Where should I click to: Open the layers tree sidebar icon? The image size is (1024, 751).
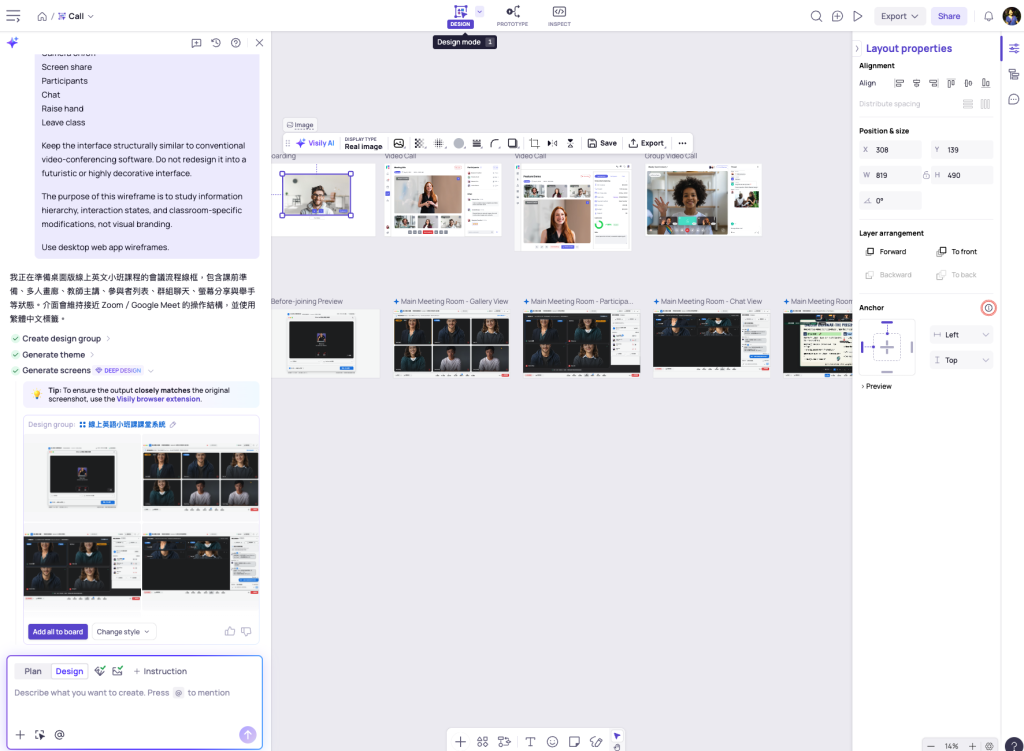coord(1014,74)
